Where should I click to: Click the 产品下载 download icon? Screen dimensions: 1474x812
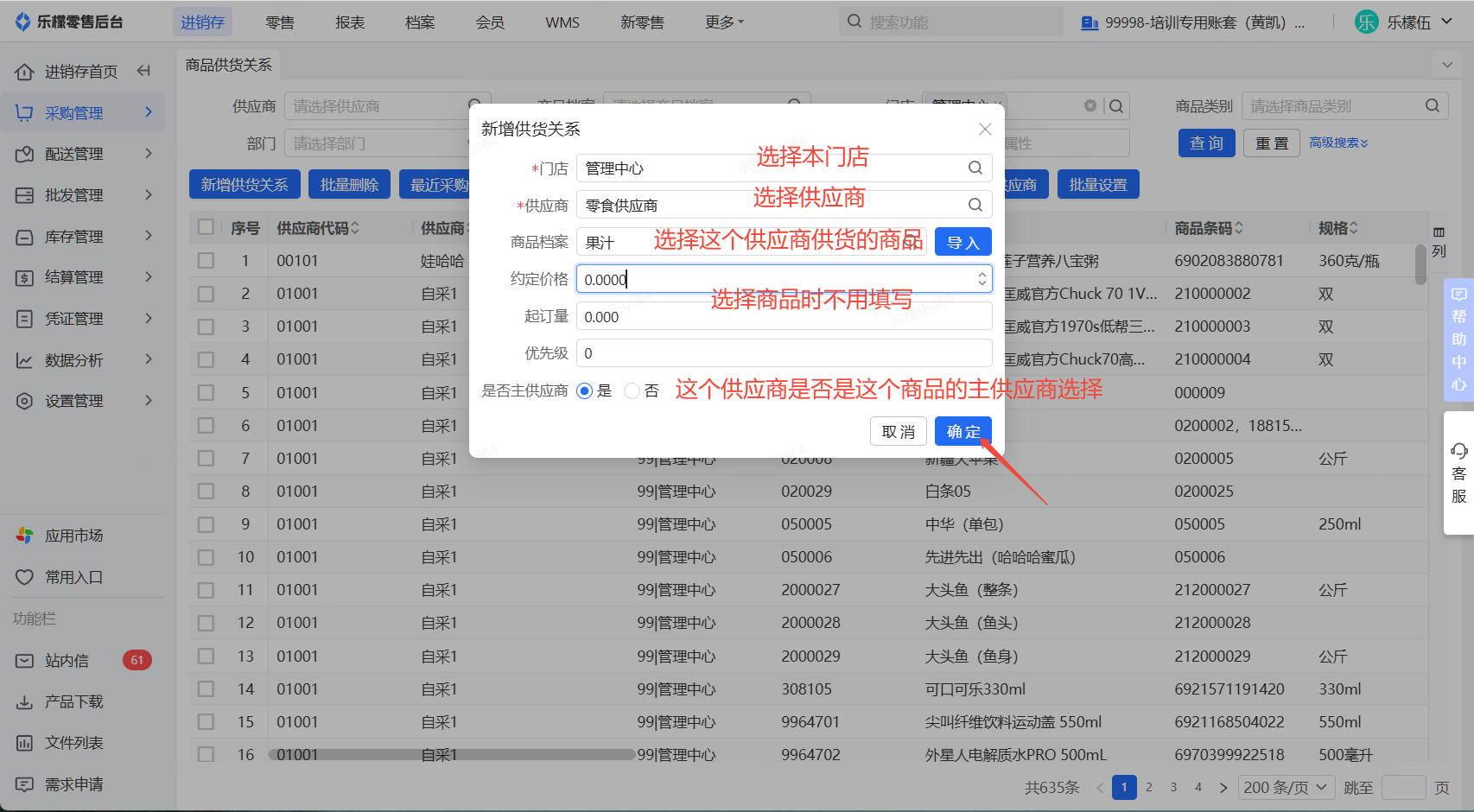(x=24, y=702)
